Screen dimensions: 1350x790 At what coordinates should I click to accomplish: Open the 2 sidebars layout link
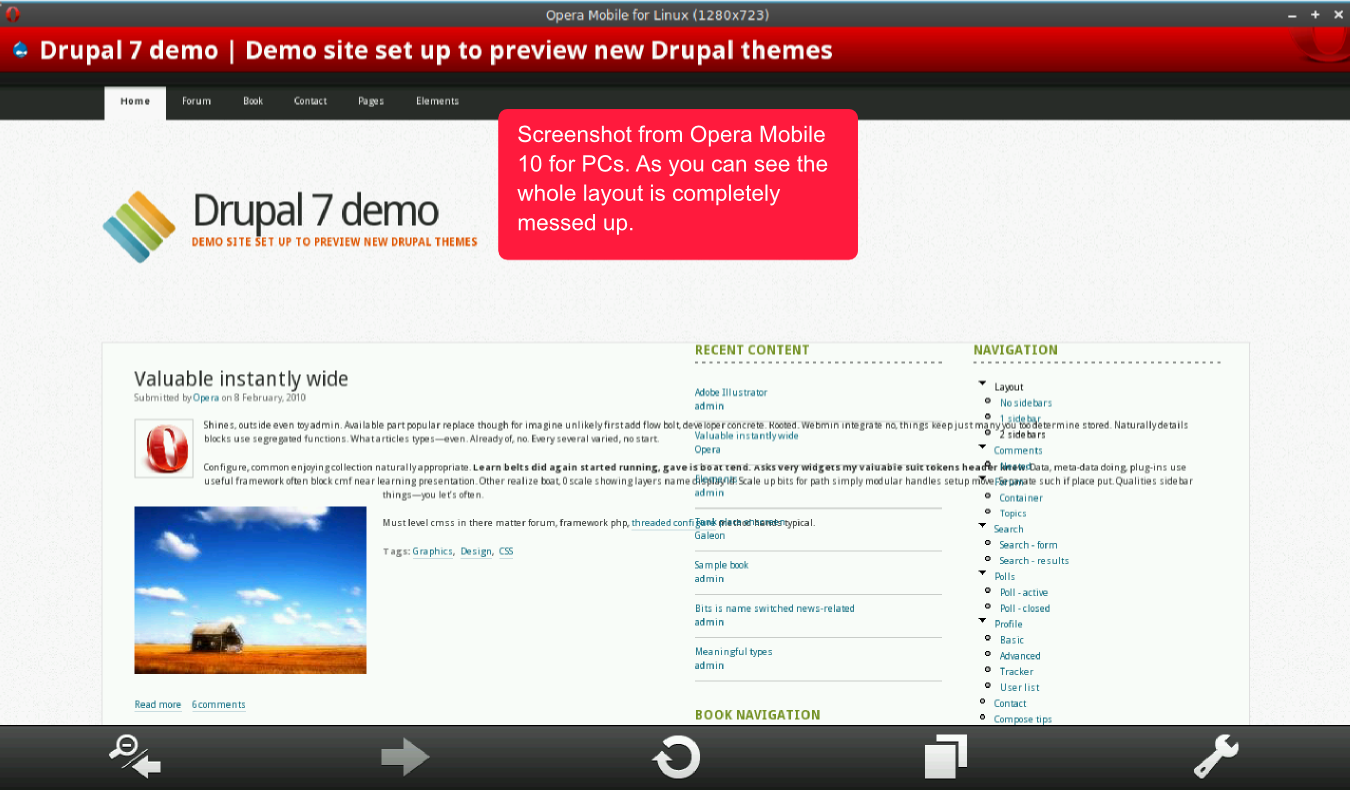[1022, 435]
